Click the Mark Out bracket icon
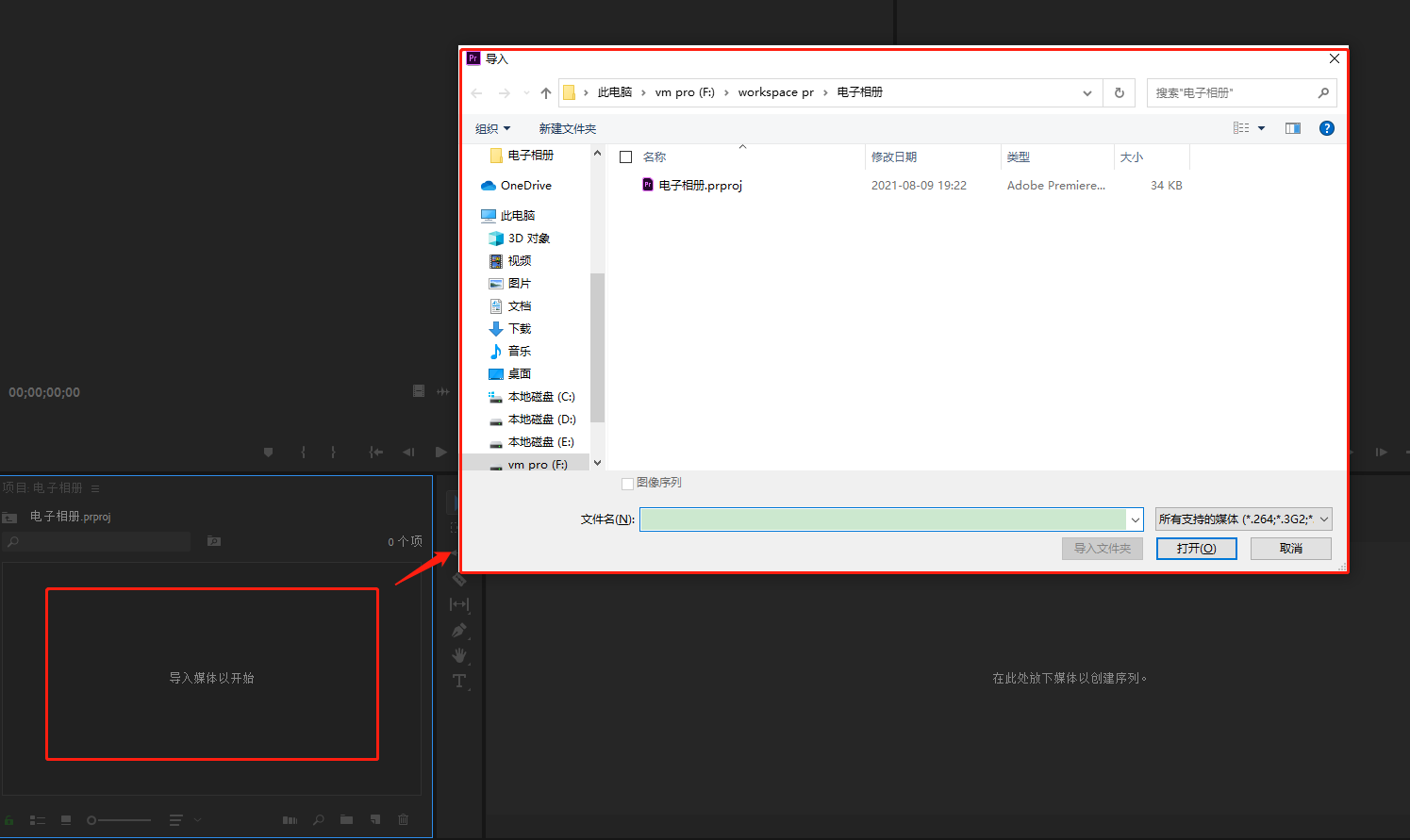The height and width of the screenshot is (840, 1410). [x=333, y=453]
